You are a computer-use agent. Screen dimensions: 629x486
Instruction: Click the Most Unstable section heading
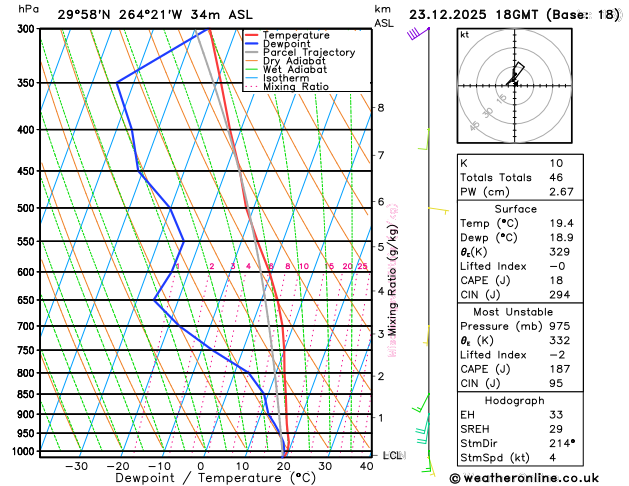point(513,312)
